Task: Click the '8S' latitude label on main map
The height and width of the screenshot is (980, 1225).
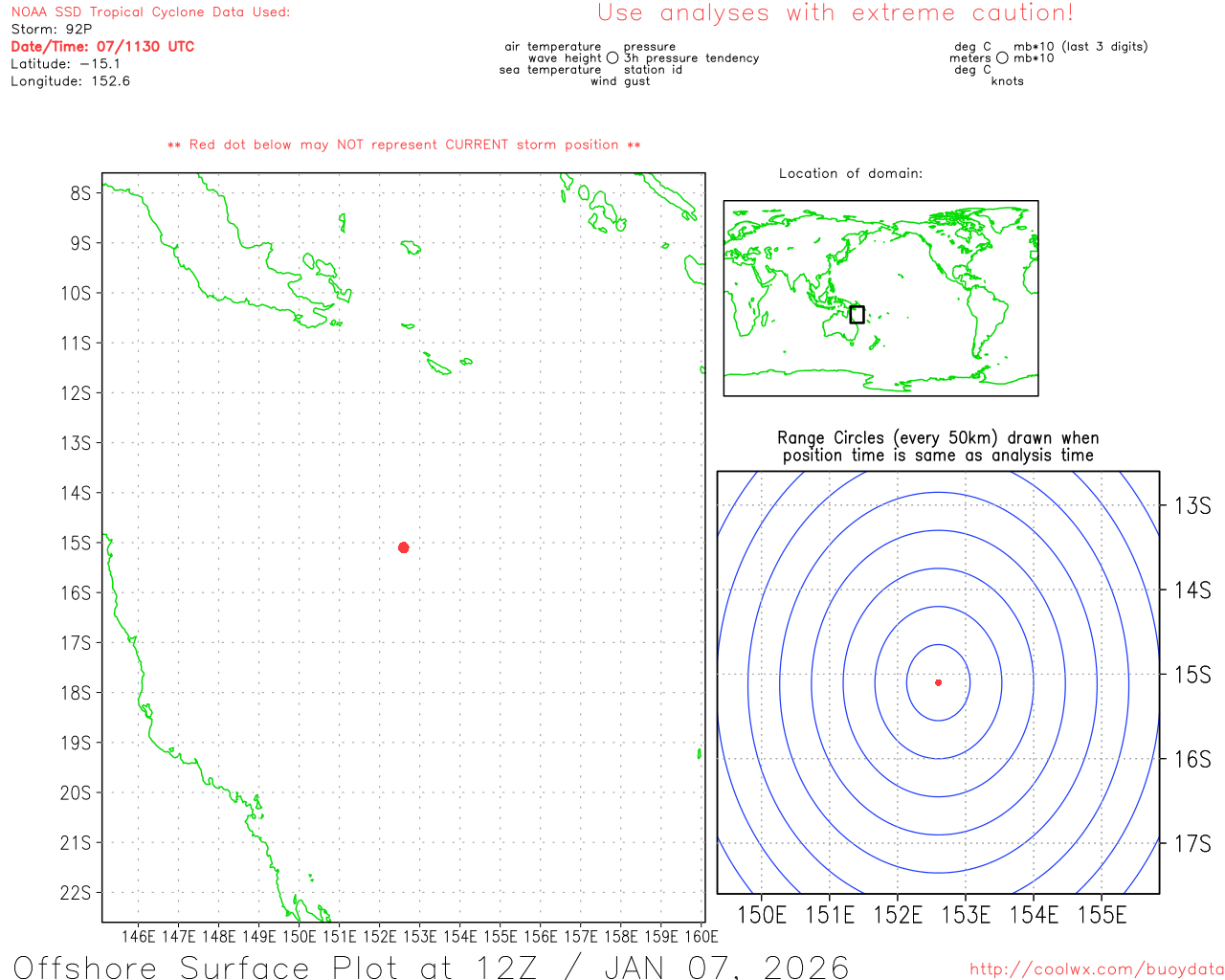Action: coord(80,193)
